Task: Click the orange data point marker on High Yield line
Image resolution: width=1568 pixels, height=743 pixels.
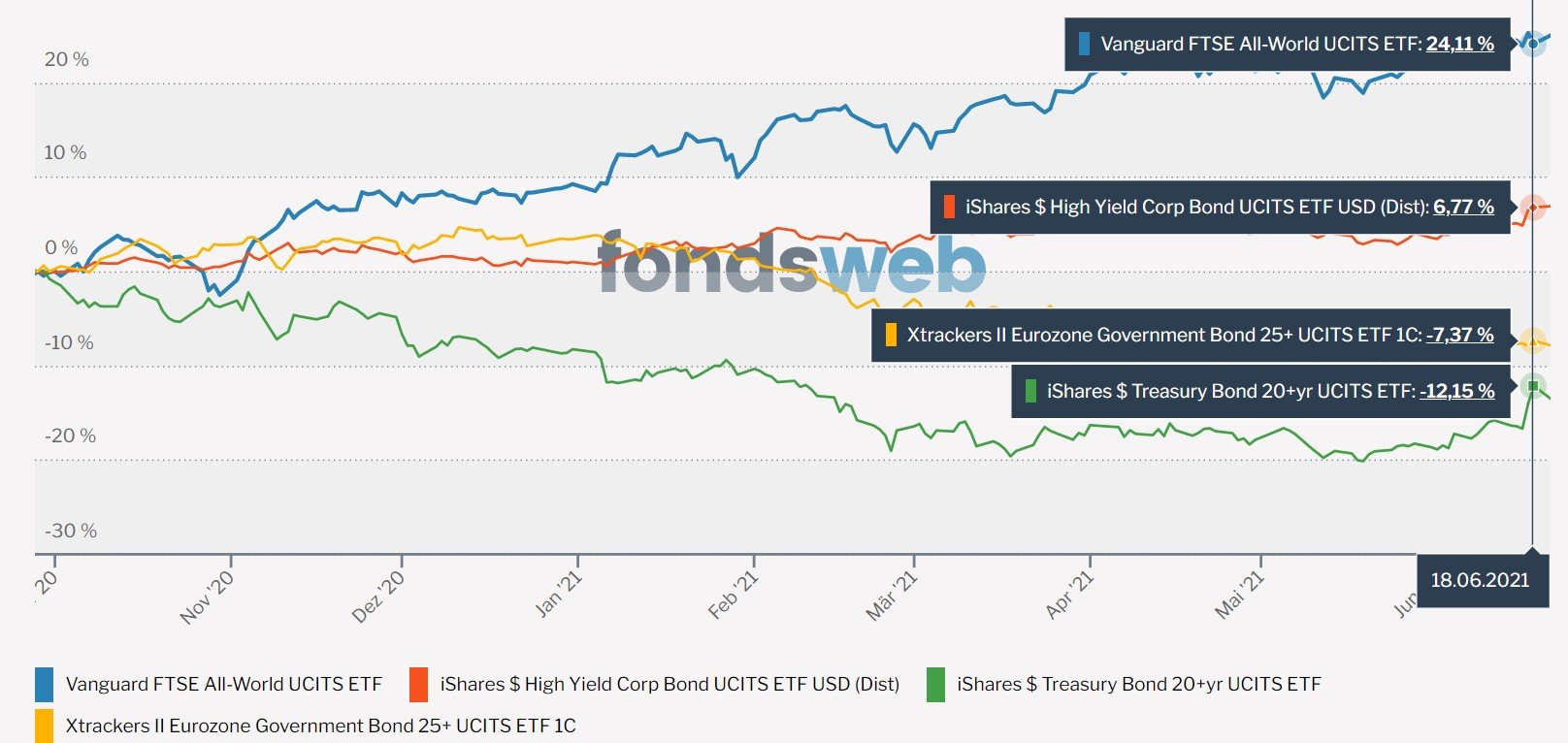Action: click(1533, 207)
